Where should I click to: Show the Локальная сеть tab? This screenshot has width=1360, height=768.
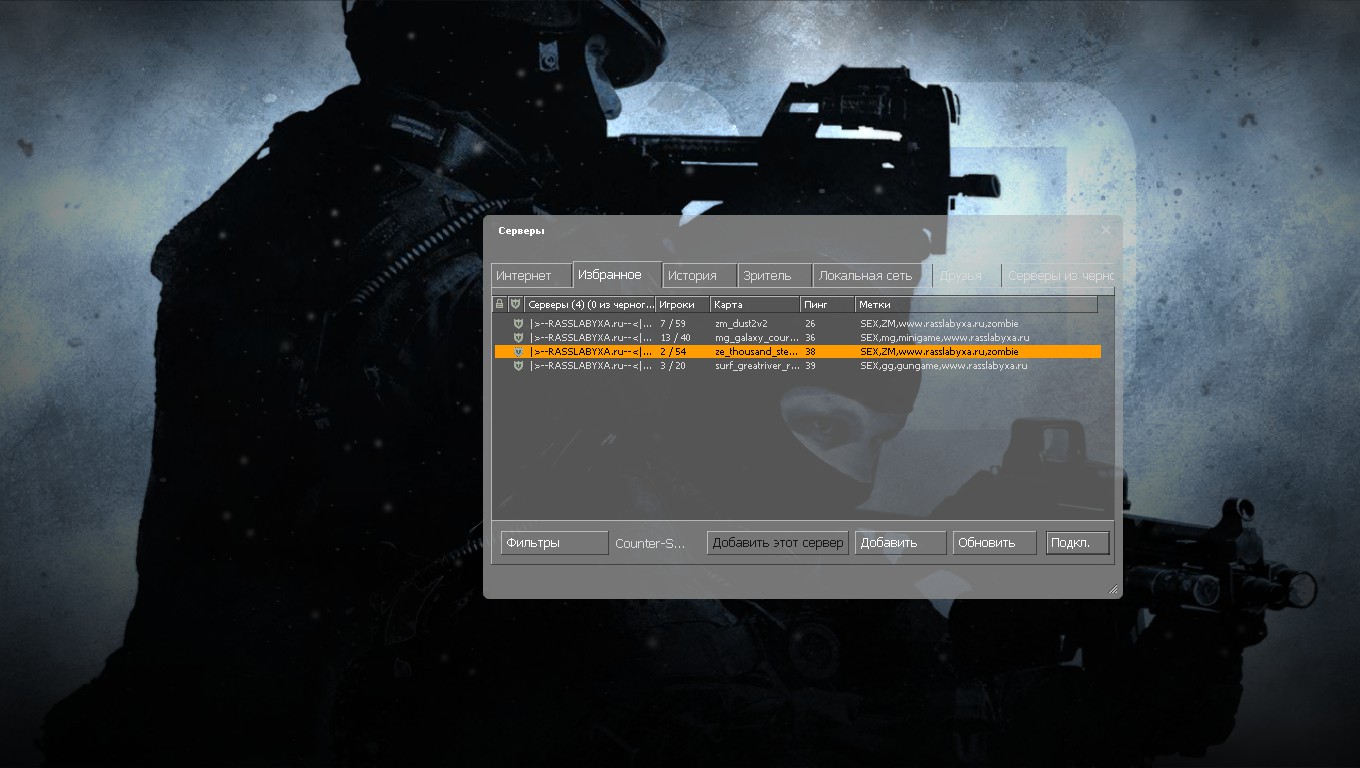point(873,275)
